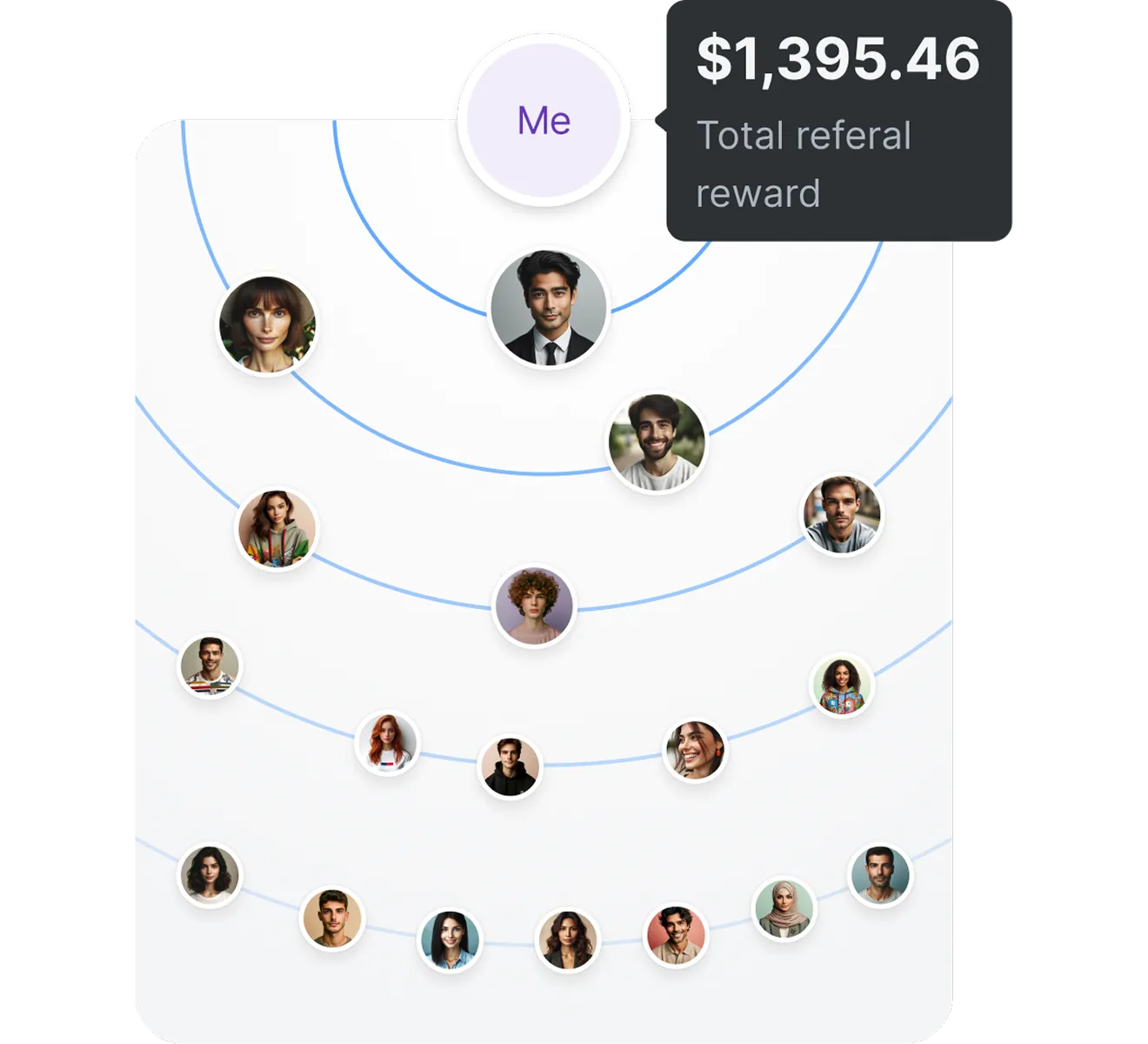1148x1044 pixels.
Task: Click the $1,395.46 reward amount
Action: click(x=838, y=59)
